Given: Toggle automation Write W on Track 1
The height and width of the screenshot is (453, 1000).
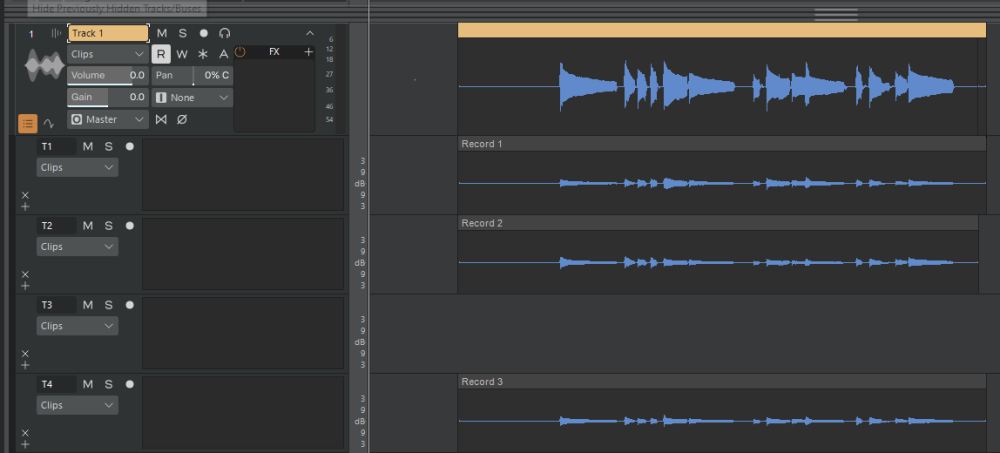Looking at the screenshot, I should click(x=182, y=54).
